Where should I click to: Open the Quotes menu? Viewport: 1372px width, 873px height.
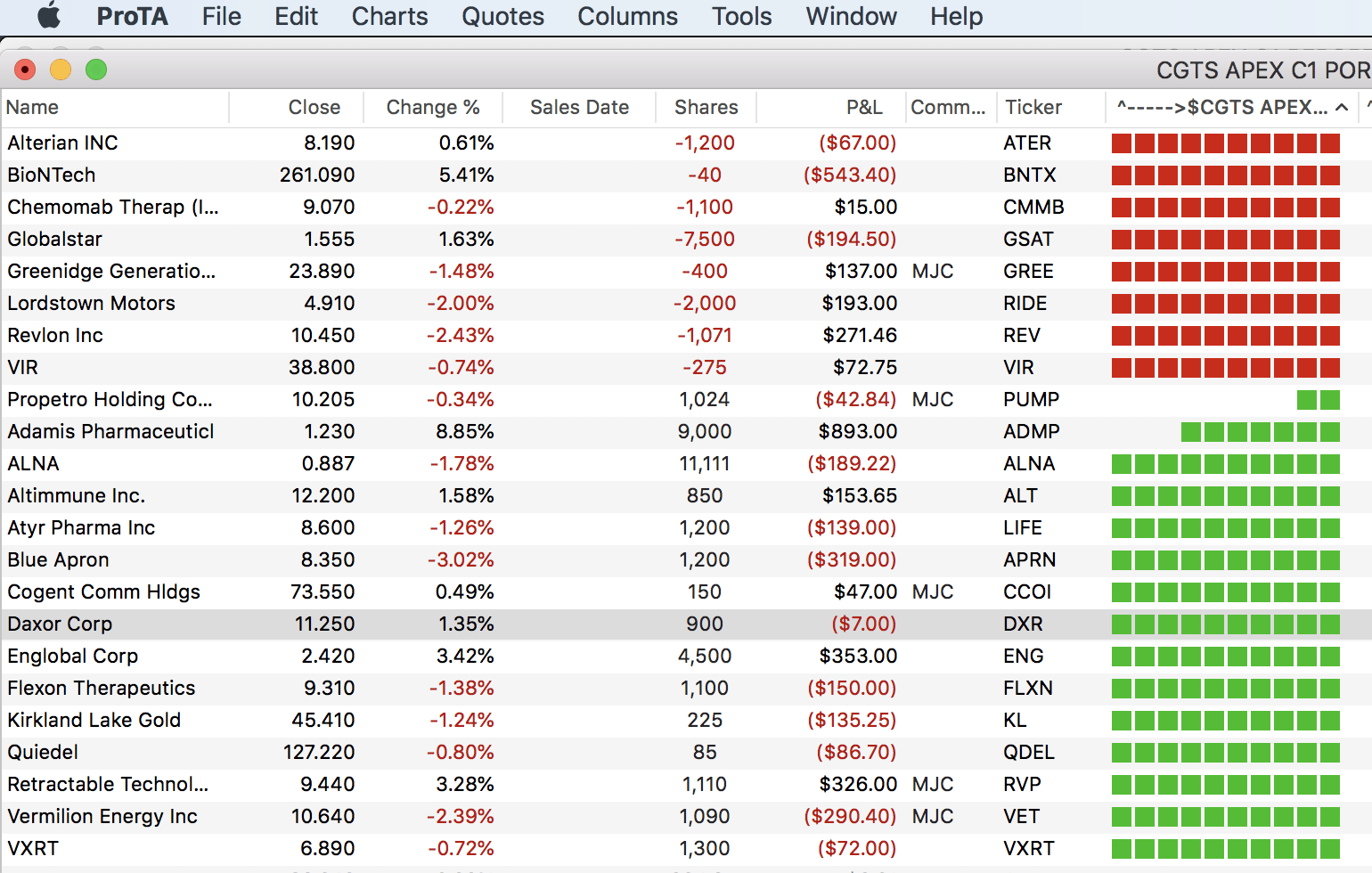tap(502, 16)
